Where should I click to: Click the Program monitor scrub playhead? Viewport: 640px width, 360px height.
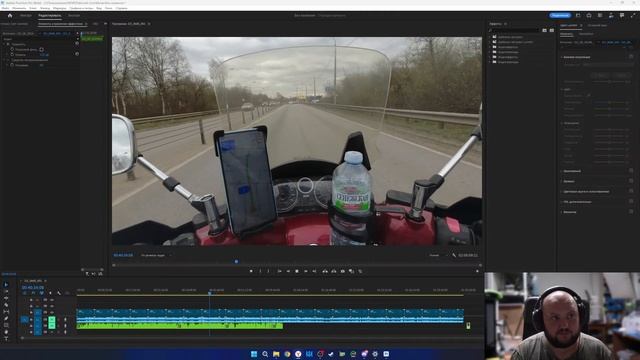(x=236, y=261)
